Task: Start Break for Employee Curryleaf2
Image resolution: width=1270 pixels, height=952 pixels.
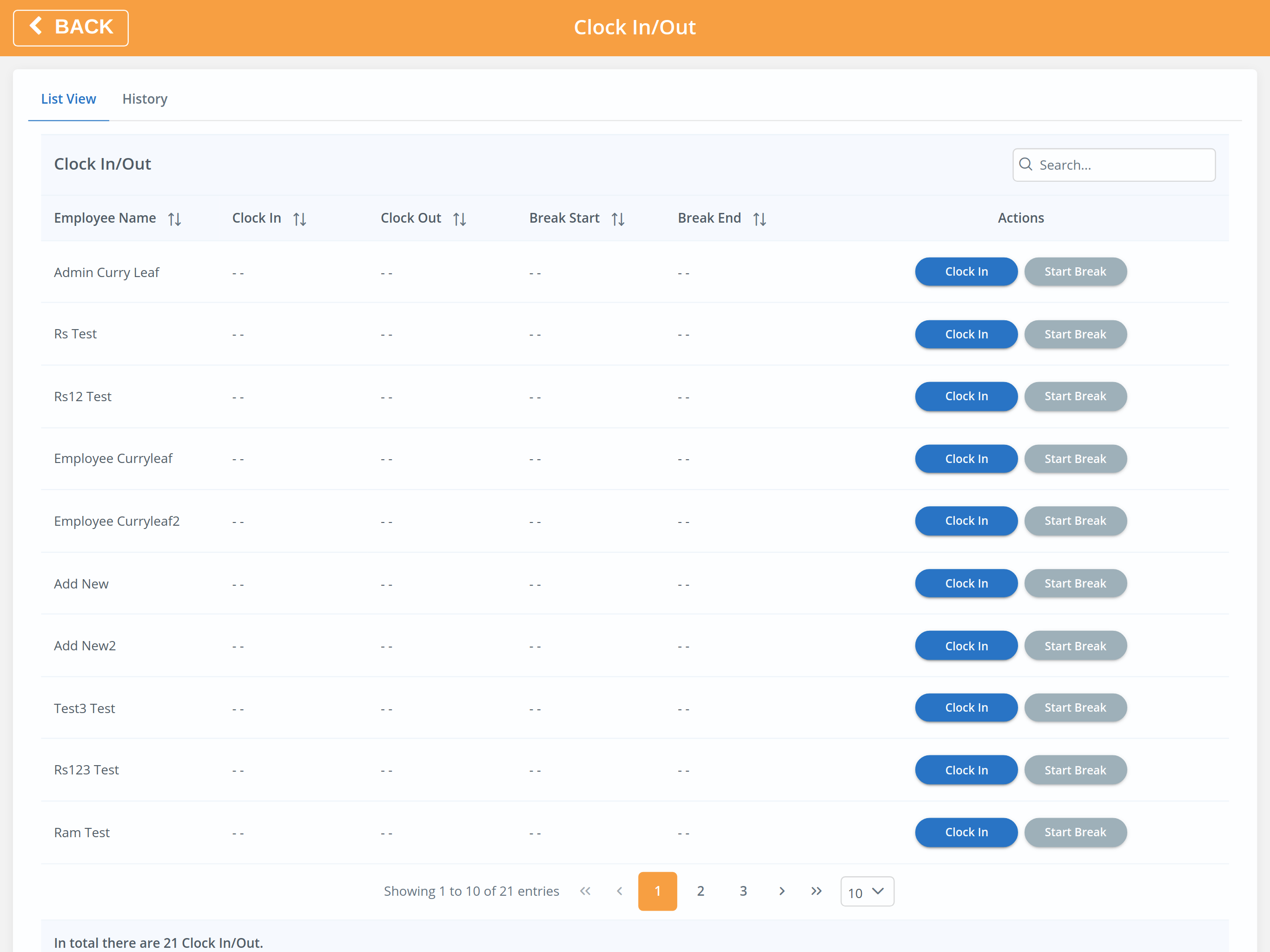Action: (x=1075, y=521)
